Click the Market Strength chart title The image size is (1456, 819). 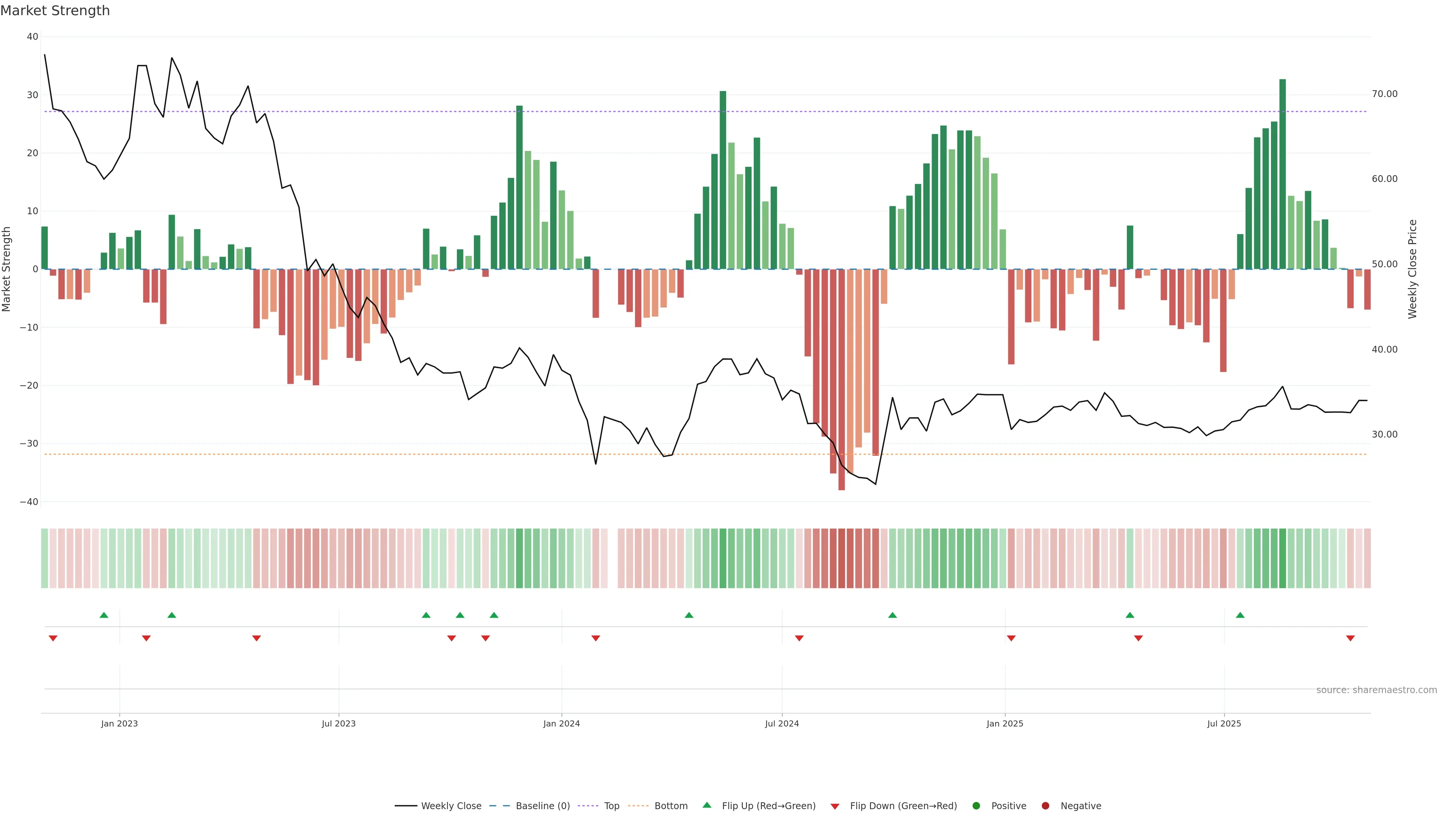pyautogui.click(x=55, y=11)
